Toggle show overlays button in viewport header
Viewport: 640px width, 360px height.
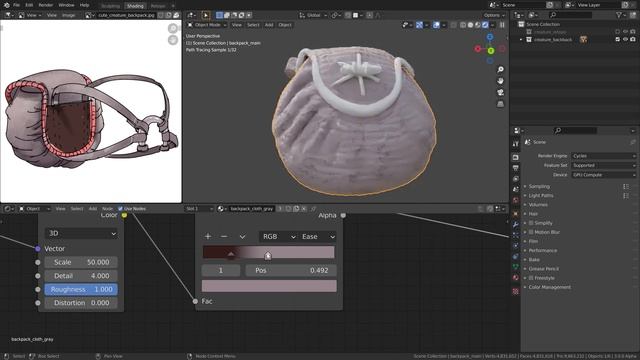tap(436, 25)
